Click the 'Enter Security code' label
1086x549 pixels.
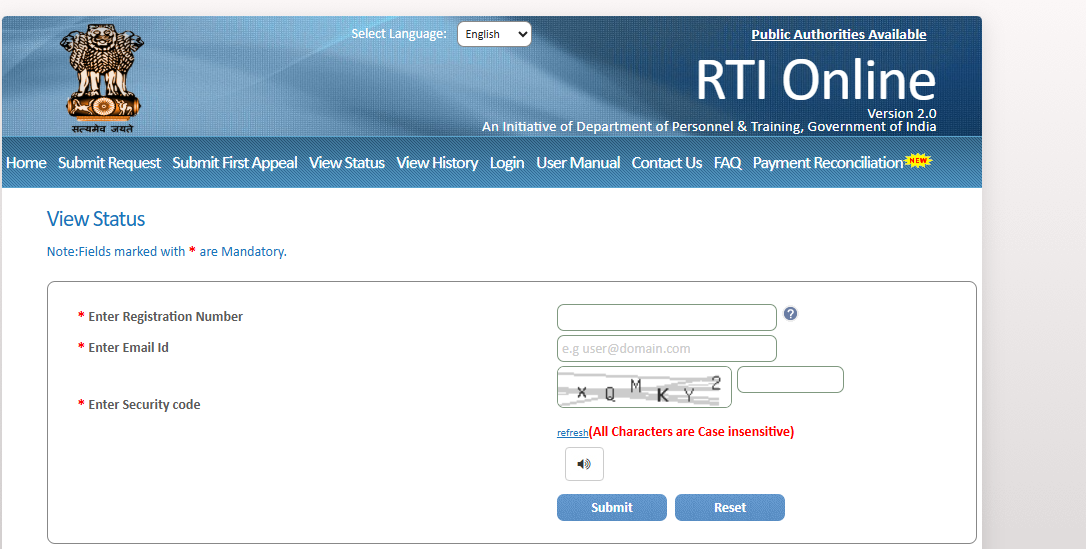(x=144, y=404)
